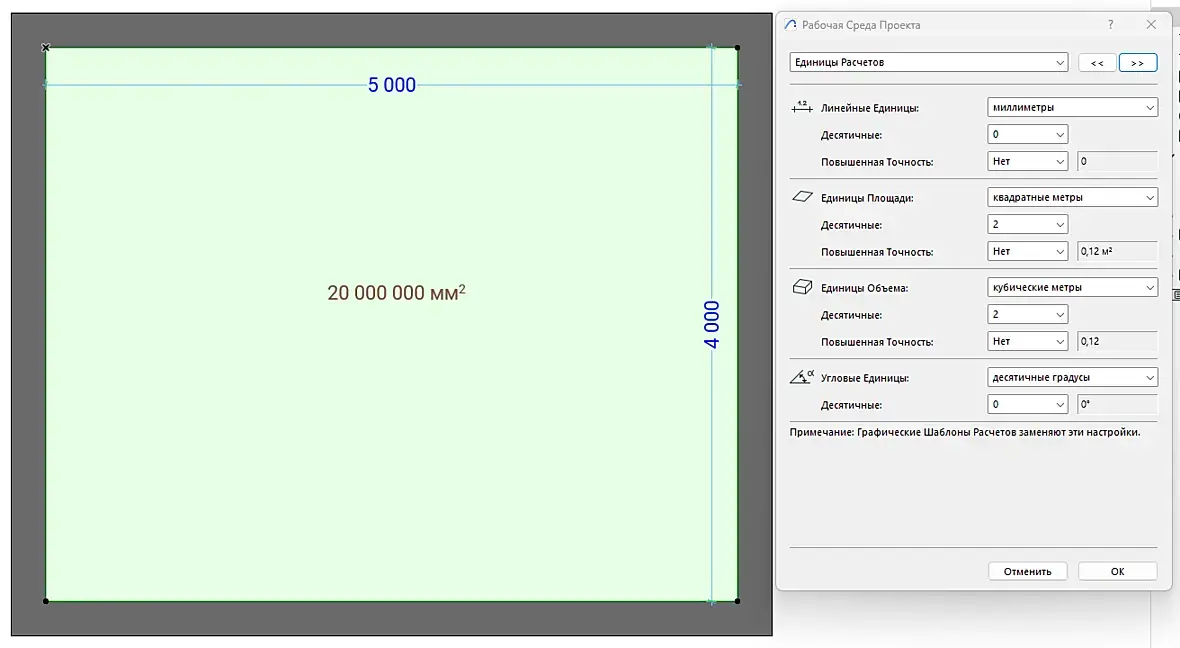Open the десятичные градусы angle dropdown

[1072, 377]
